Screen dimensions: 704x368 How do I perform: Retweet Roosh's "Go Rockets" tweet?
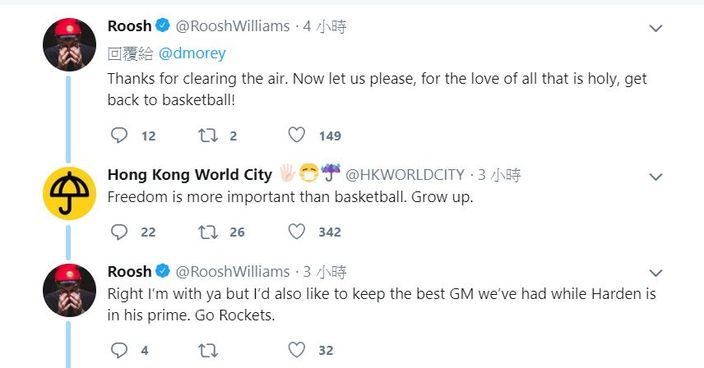coord(208,350)
